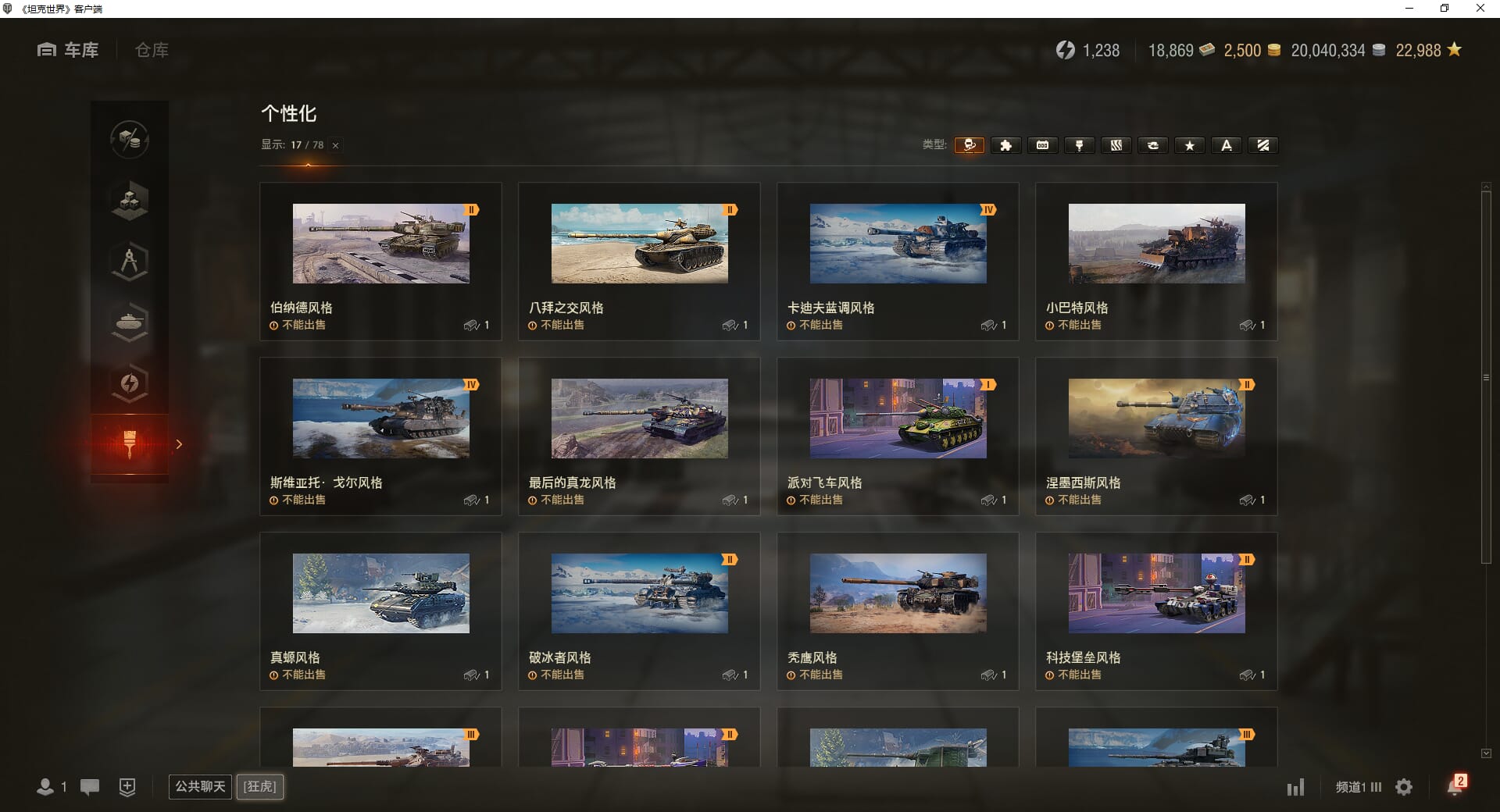Open the customization brush section in sidebar

tap(130, 443)
